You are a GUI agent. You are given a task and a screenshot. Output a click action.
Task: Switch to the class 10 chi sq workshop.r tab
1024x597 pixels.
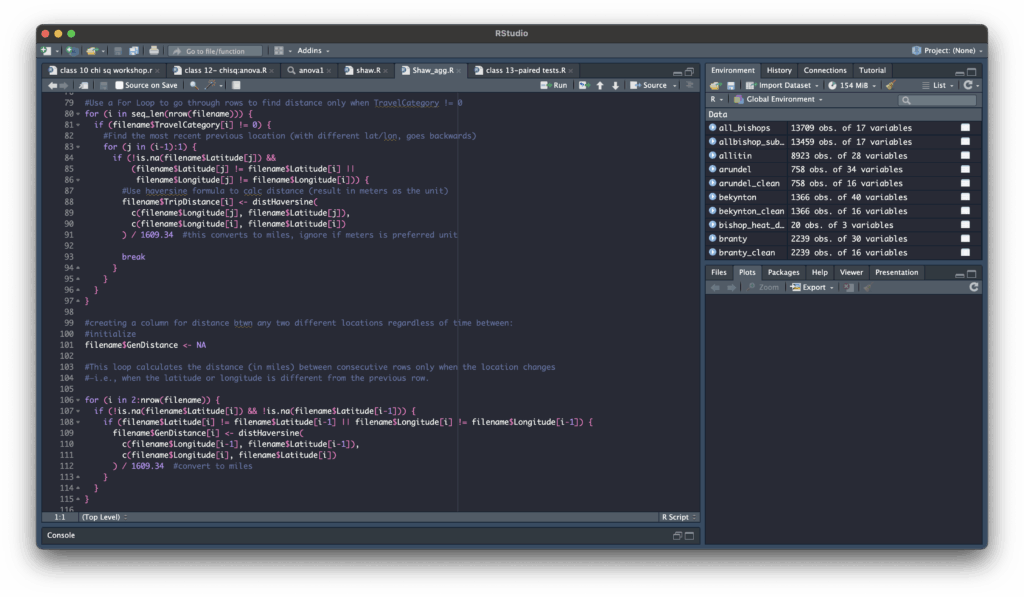tap(104, 71)
